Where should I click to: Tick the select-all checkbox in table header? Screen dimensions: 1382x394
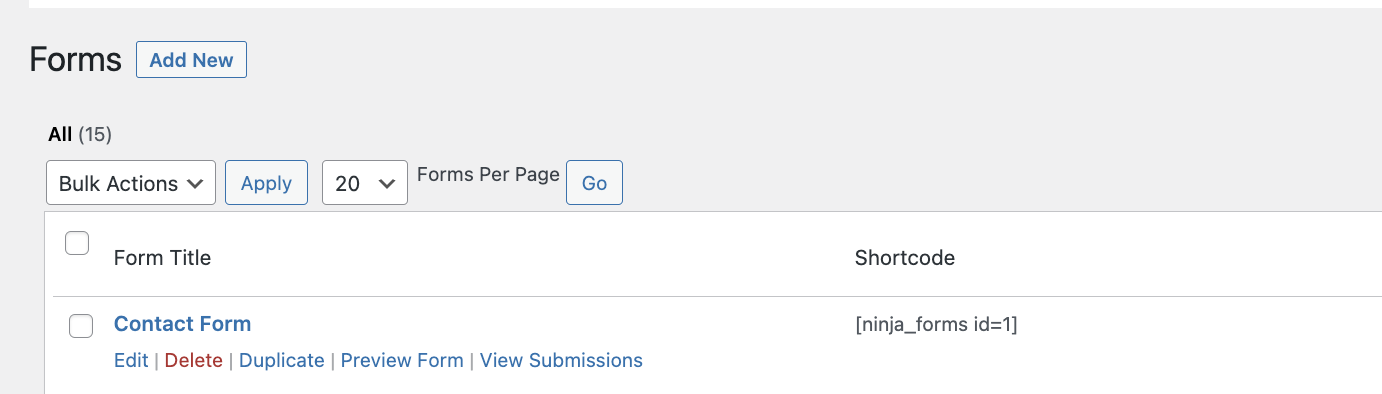pos(77,243)
